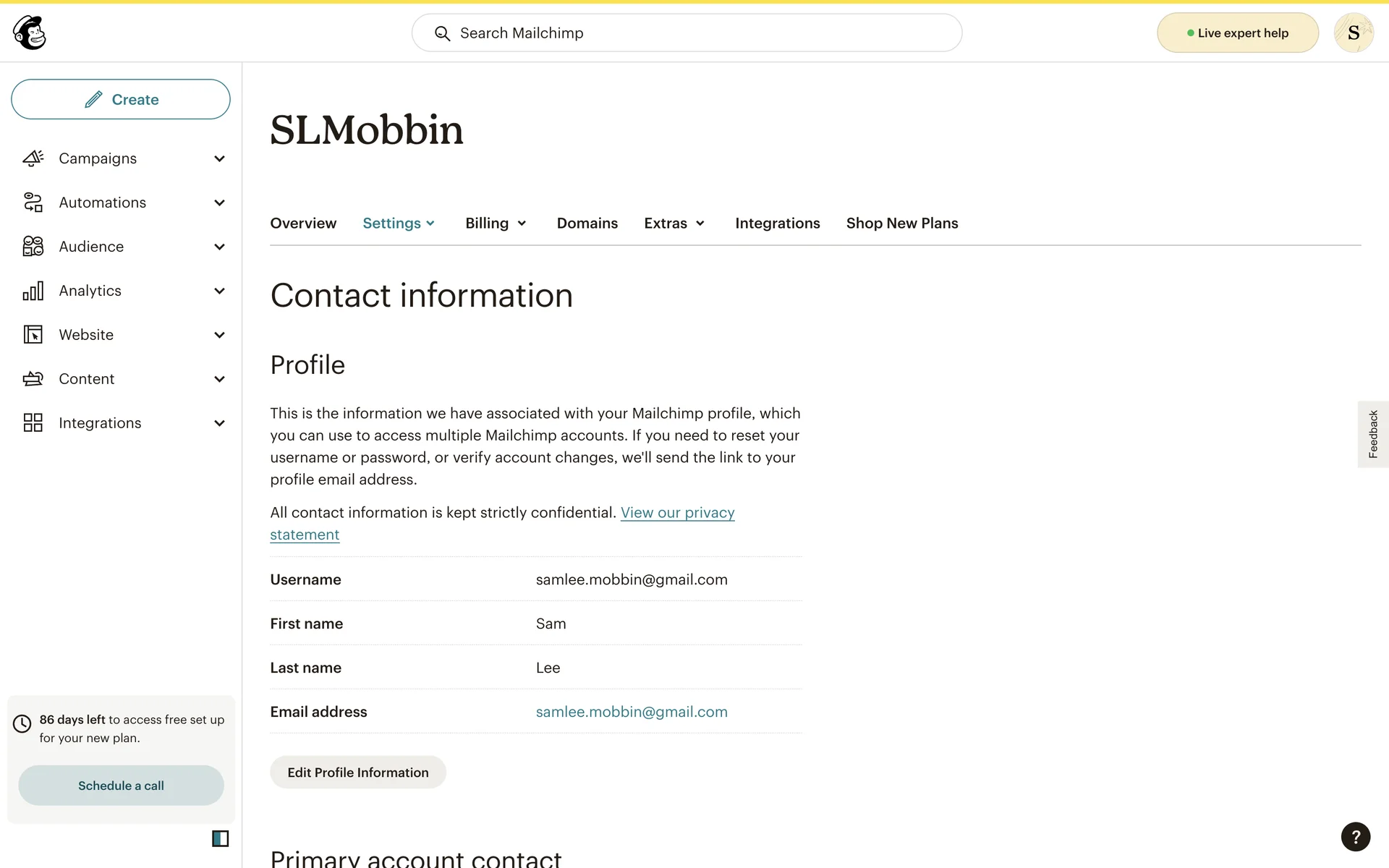Click the Search Mailchimp field

[687, 33]
